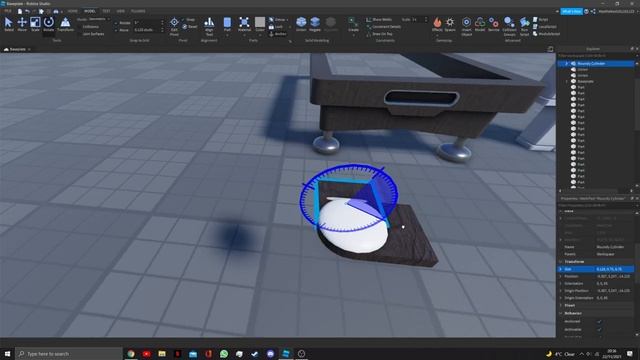Image resolution: width=640 pixels, height=360 pixels.
Task: Open the Effects dropdown arrow
Action: click(x=437, y=35)
